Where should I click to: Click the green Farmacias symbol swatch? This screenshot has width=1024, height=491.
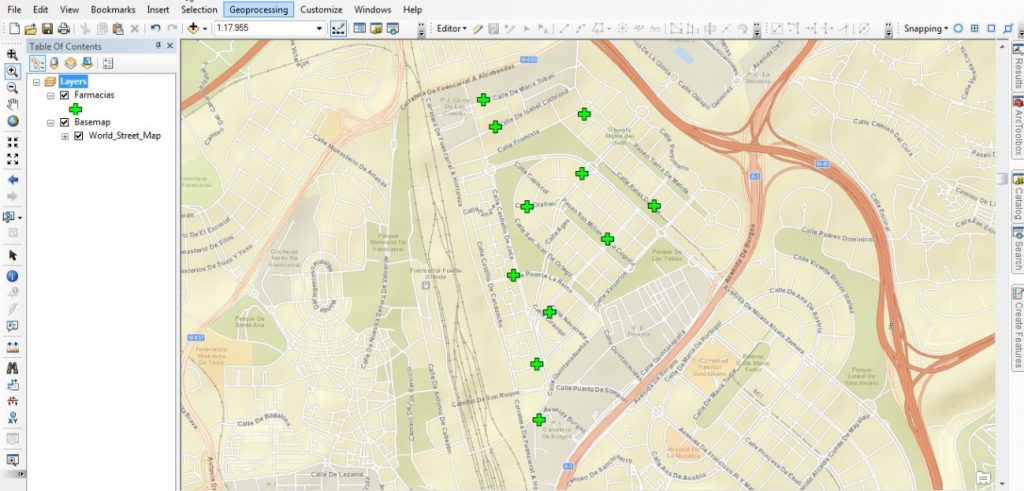pos(76,108)
